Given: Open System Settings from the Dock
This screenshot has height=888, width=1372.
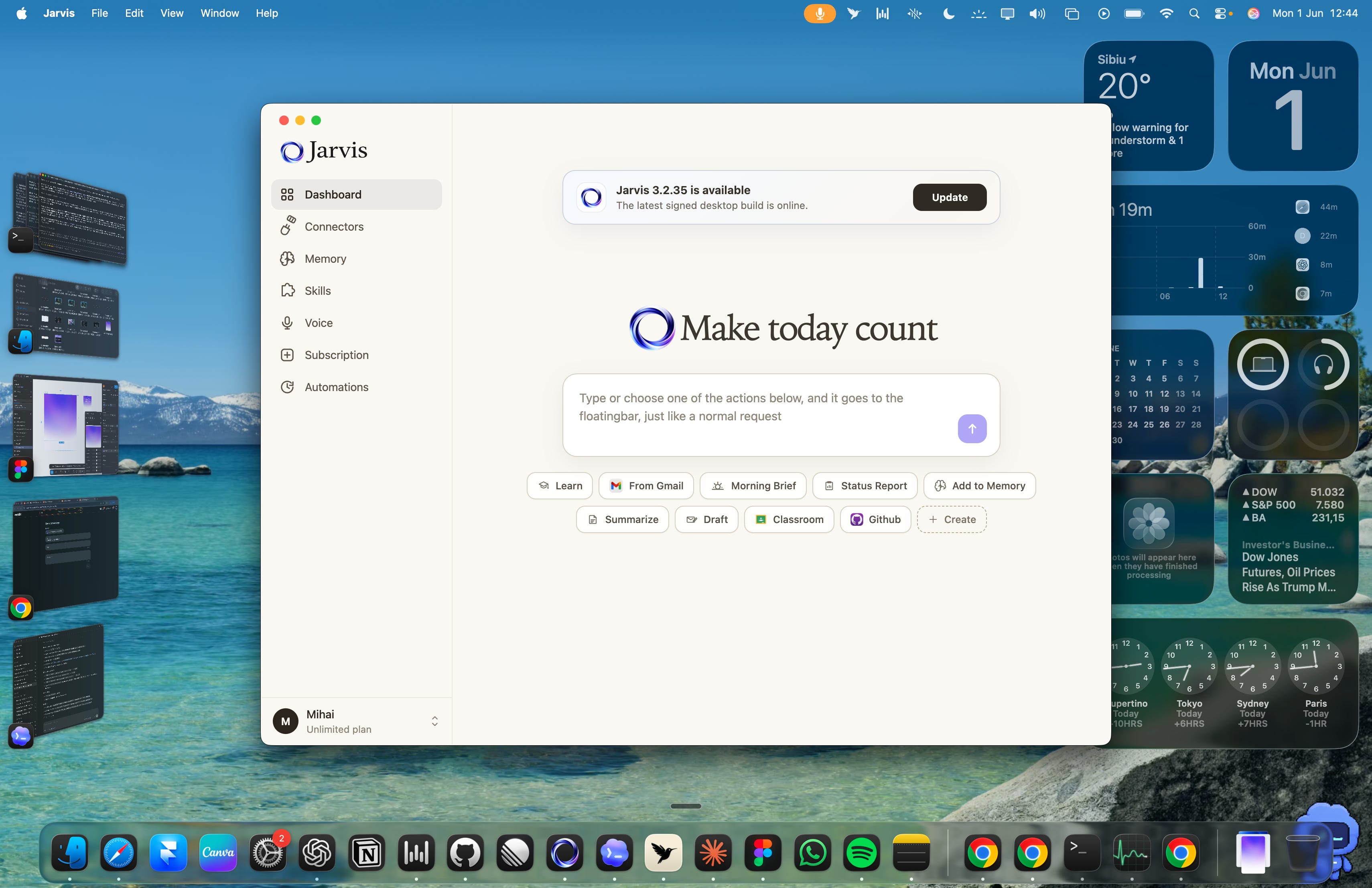Looking at the screenshot, I should (x=268, y=852).
